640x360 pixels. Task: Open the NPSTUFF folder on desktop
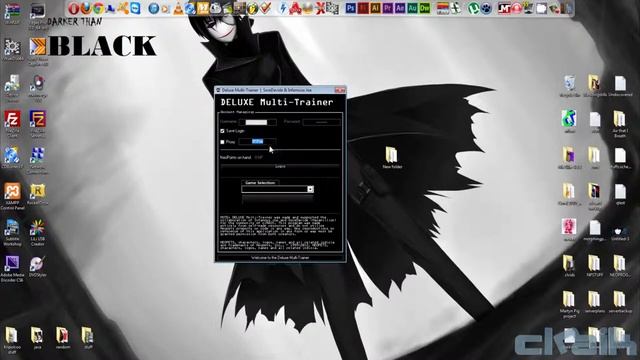click(594, 266)
